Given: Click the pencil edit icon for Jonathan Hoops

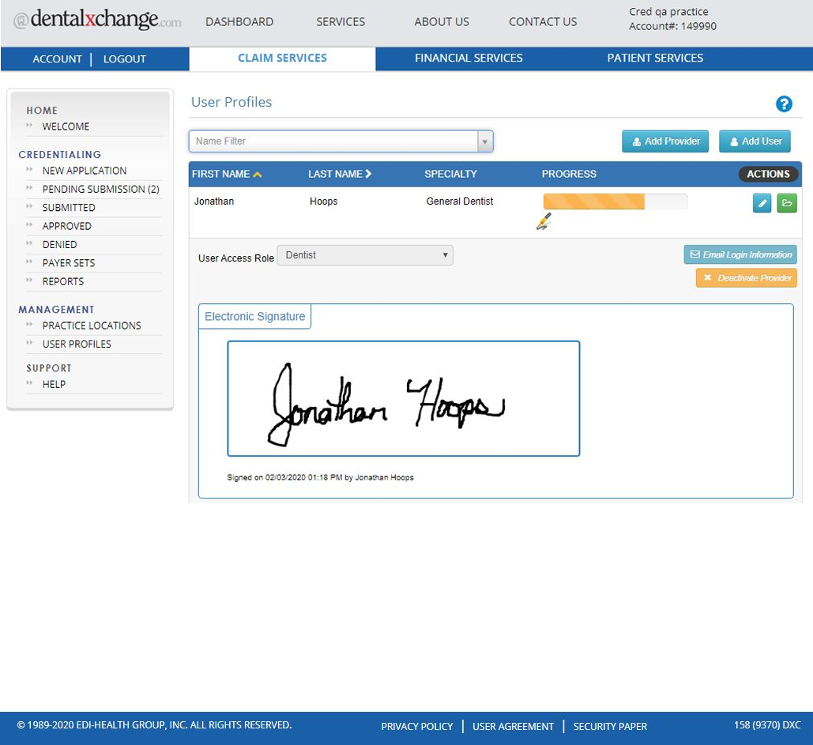Looking at the screenshot, I should pos(762,203).
